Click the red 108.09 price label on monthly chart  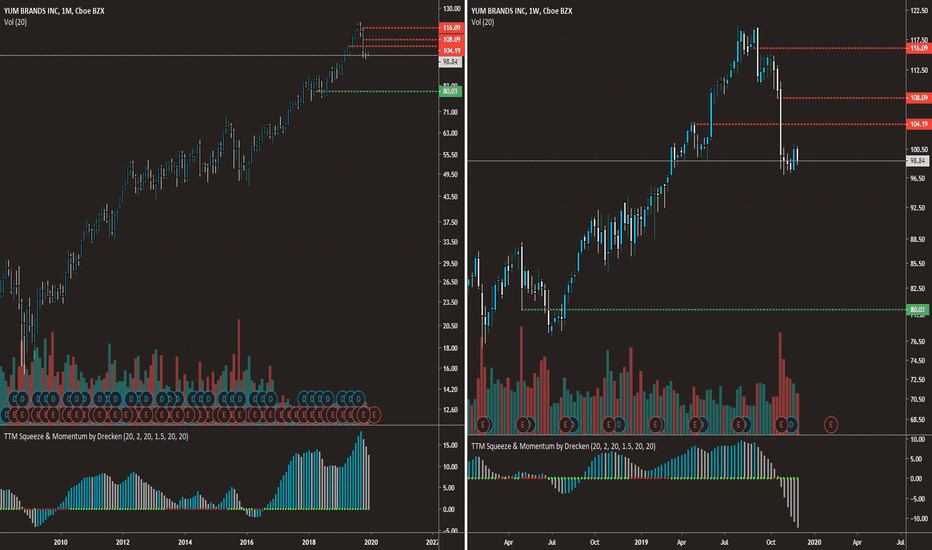click(451, 40)
